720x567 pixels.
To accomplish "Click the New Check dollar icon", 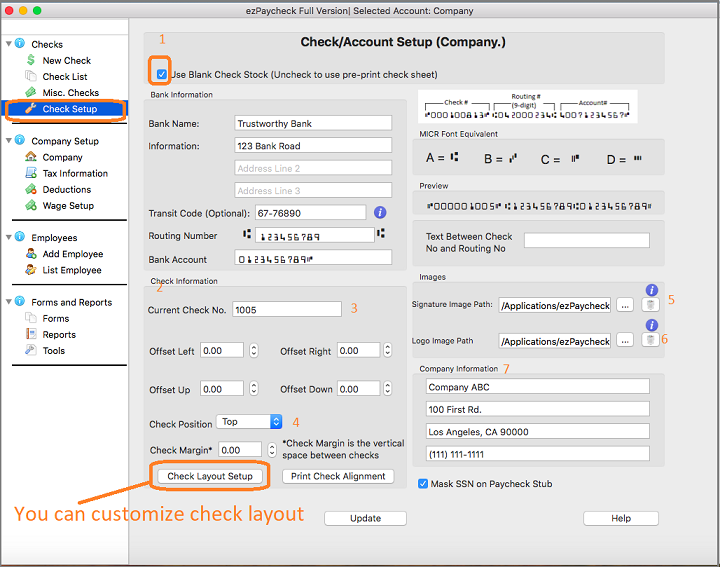I will 32,61.
